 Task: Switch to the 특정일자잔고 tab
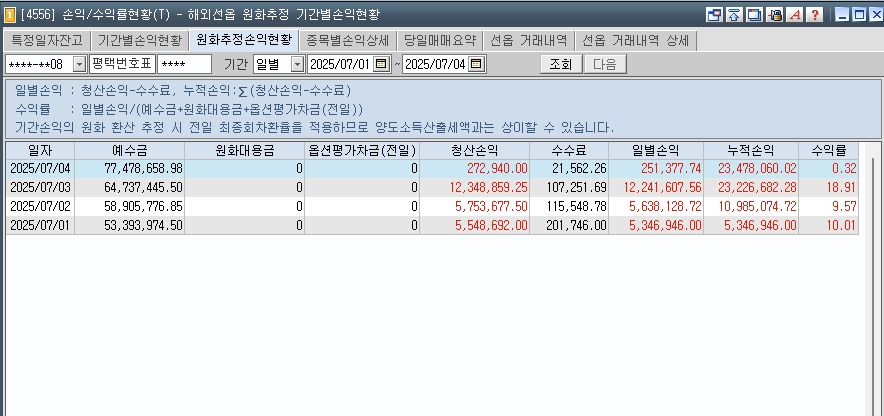coord(47,41)
